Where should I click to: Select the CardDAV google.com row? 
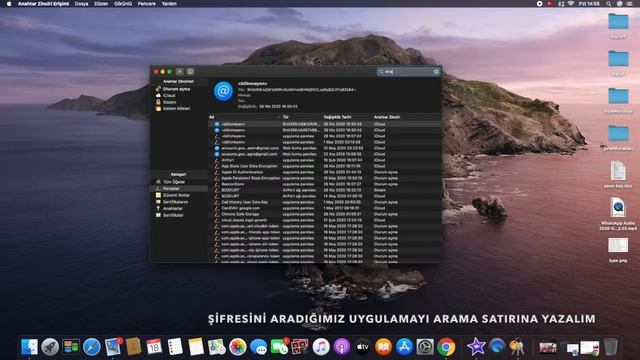pos(324,208)
